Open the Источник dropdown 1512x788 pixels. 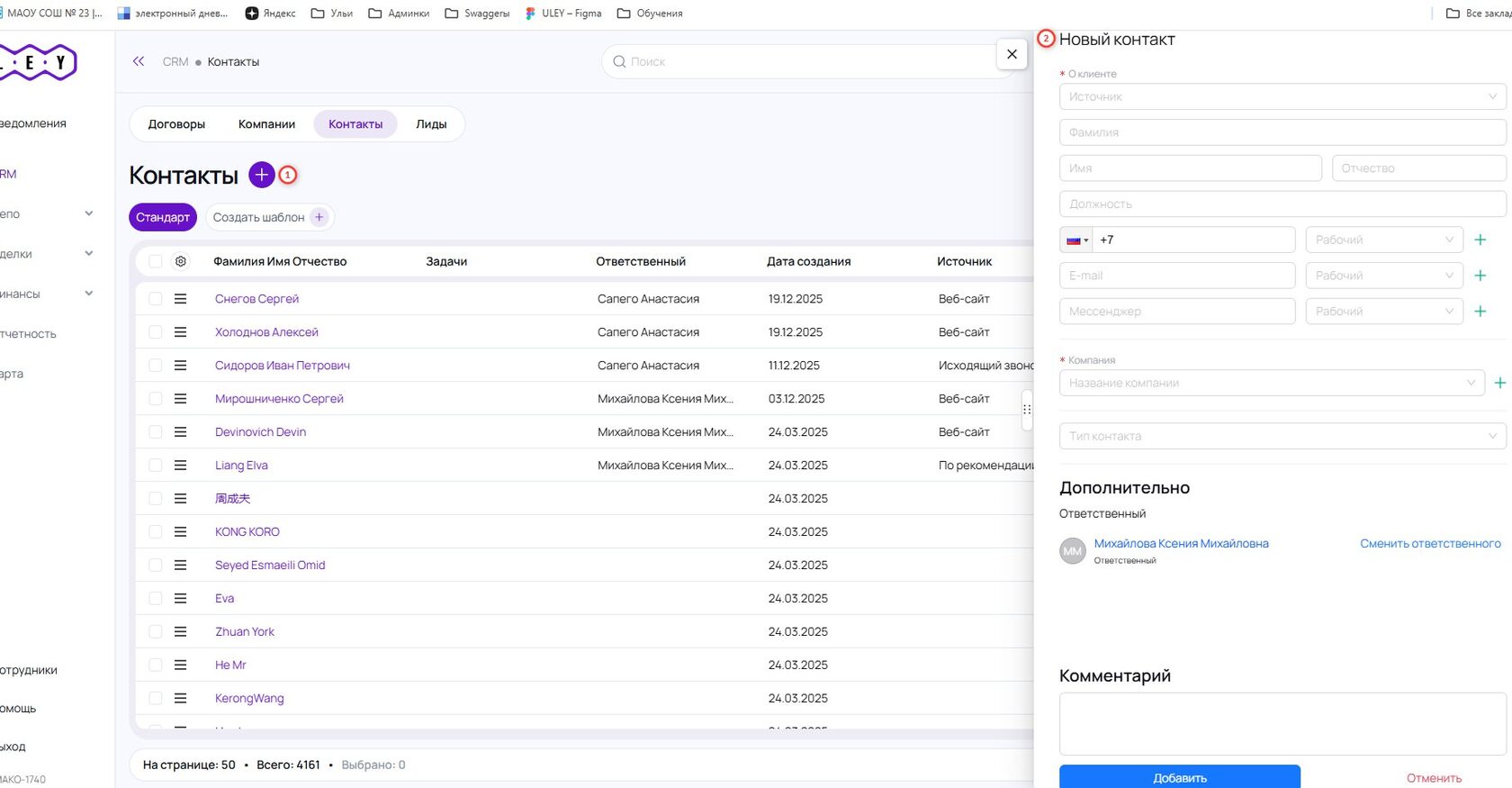pyautogui.click(x=1282, y=96)
